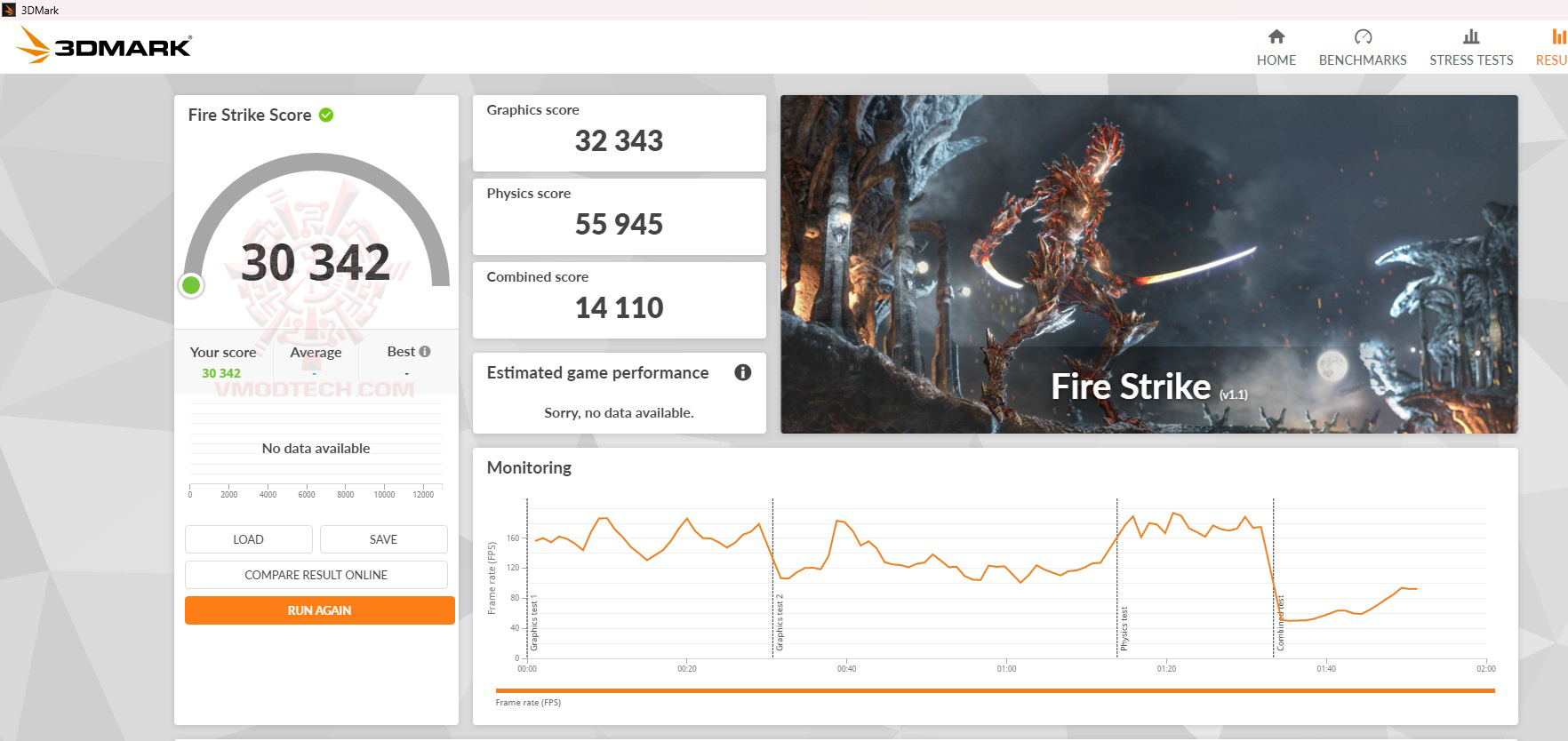
Task: Click the Graphics test 2 marker line
Action: pos(772,578)
